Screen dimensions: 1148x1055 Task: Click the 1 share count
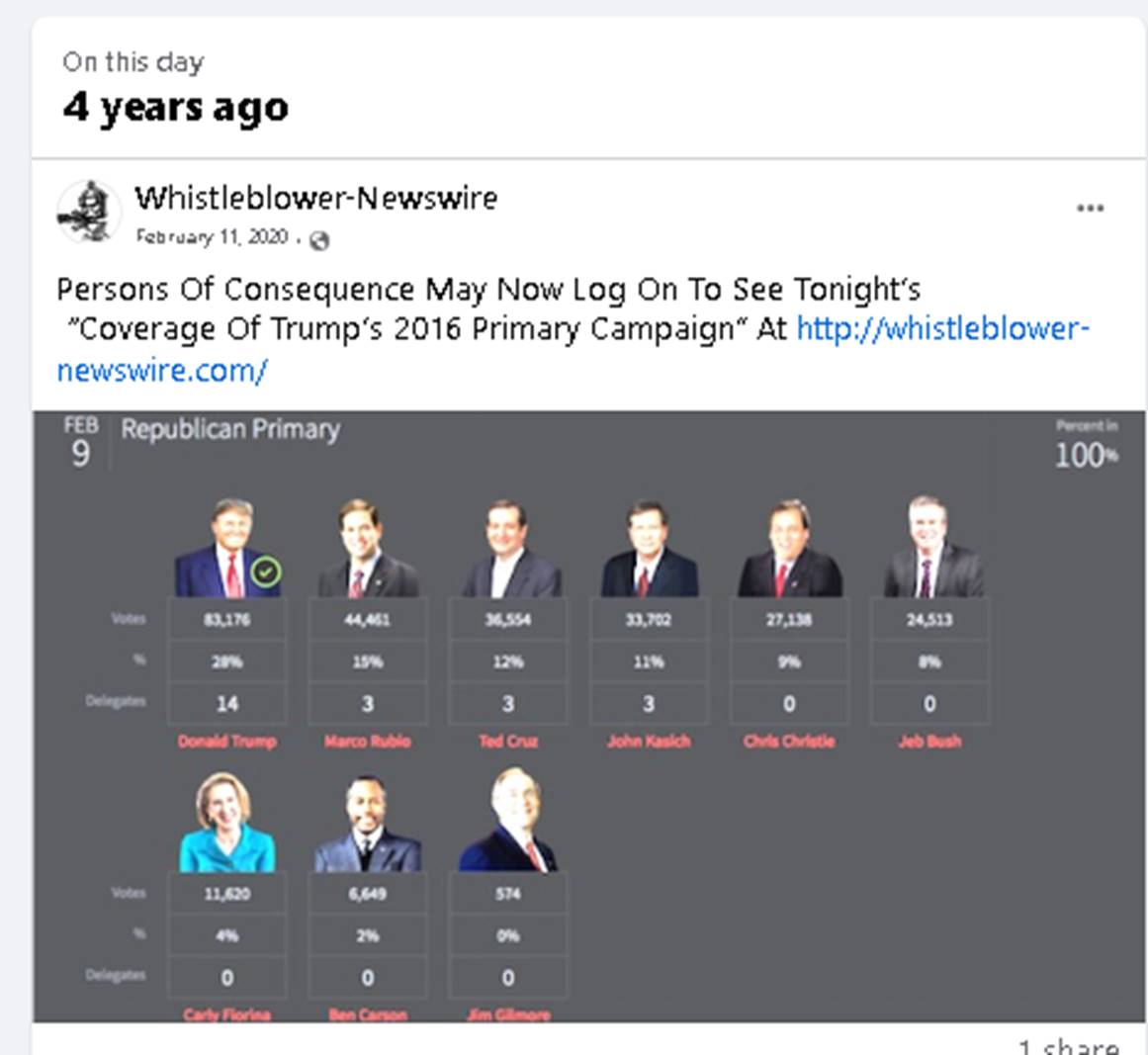[1068, 1046]
